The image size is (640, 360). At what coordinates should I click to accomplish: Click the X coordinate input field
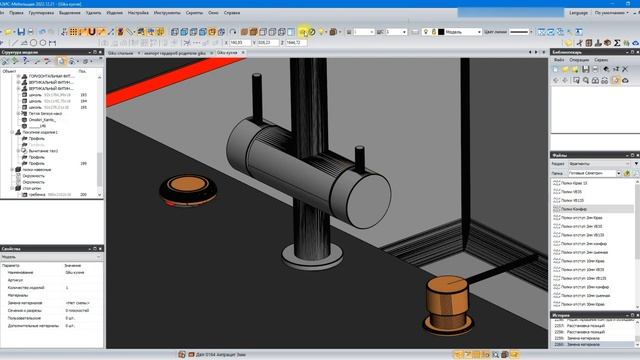click(240, 42)
